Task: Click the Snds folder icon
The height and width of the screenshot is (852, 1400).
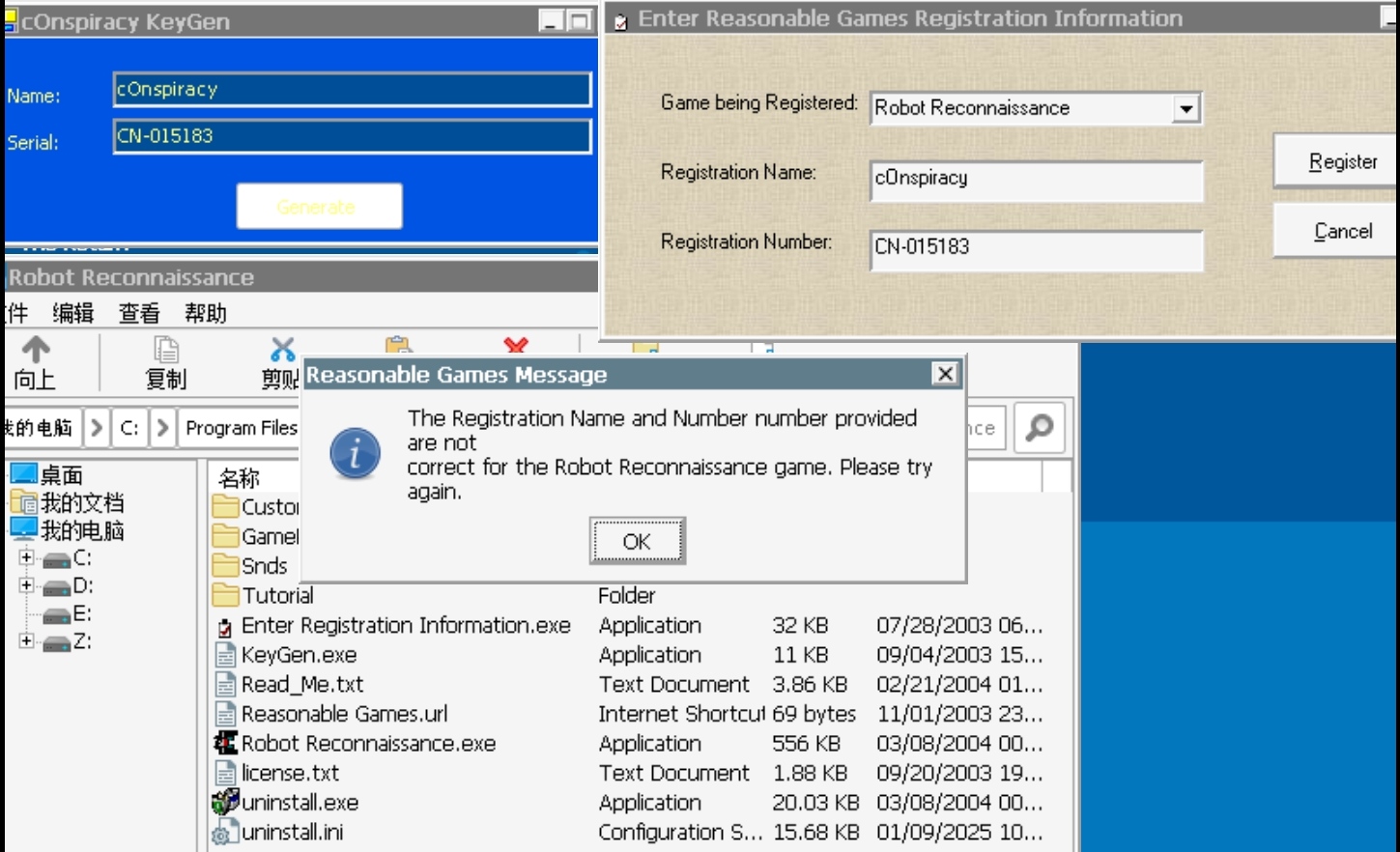Action: pyautogui.click(x=225, y=565)
